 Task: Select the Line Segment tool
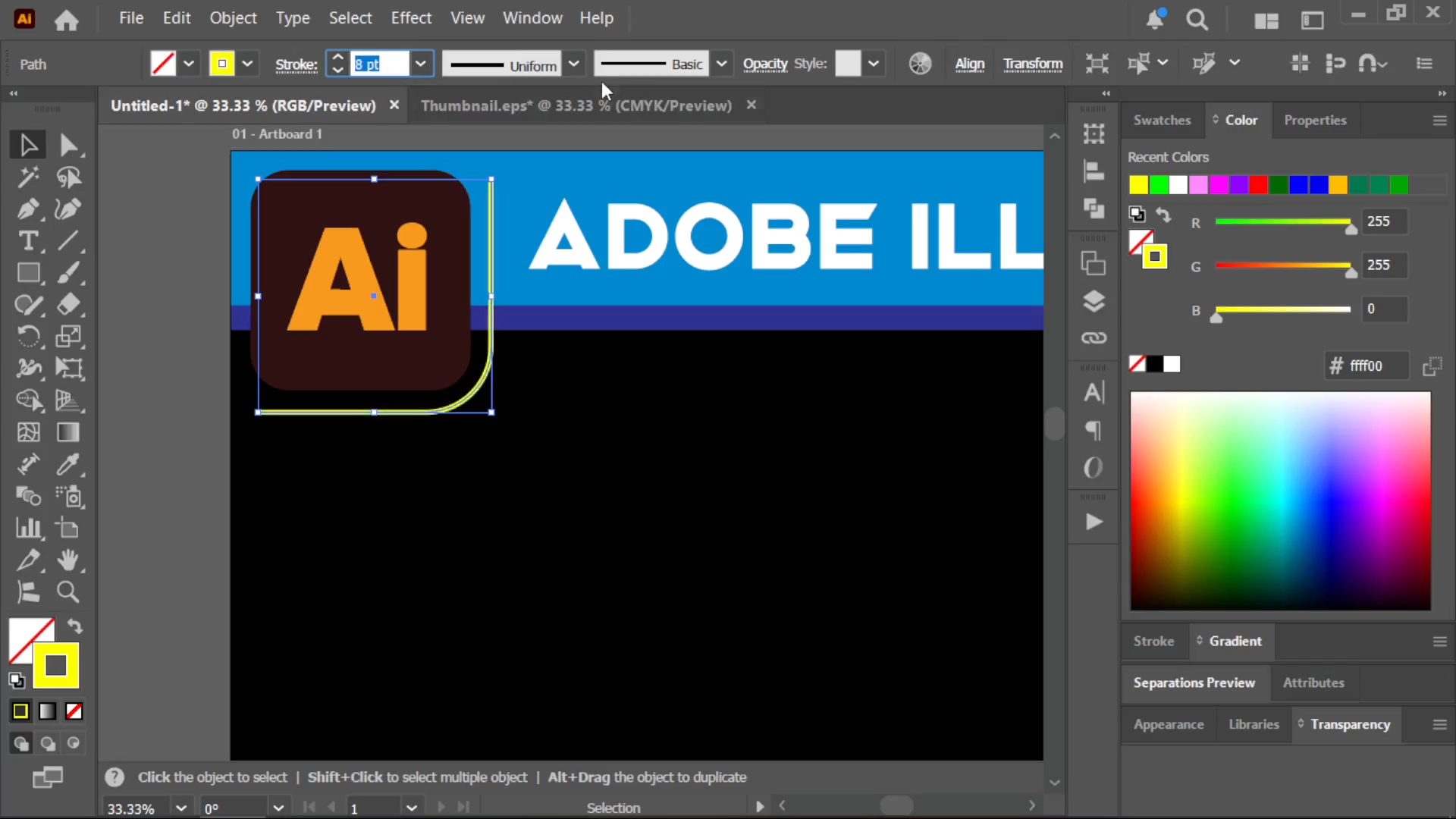68,241
